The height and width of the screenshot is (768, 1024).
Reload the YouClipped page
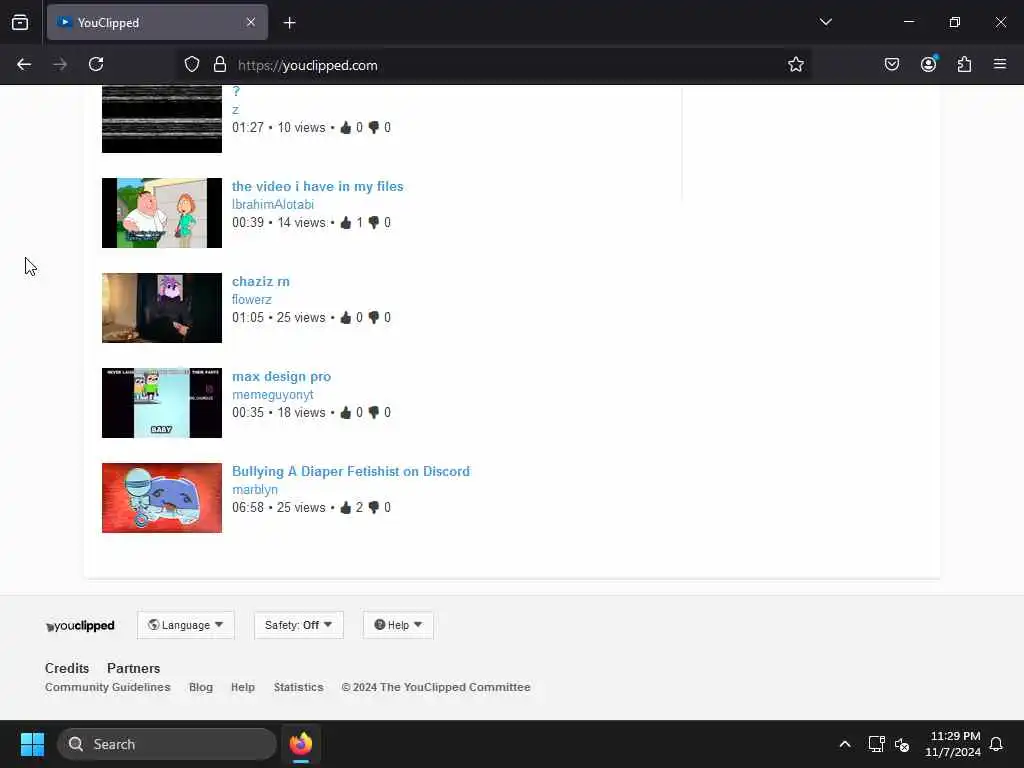click(96, 65)
